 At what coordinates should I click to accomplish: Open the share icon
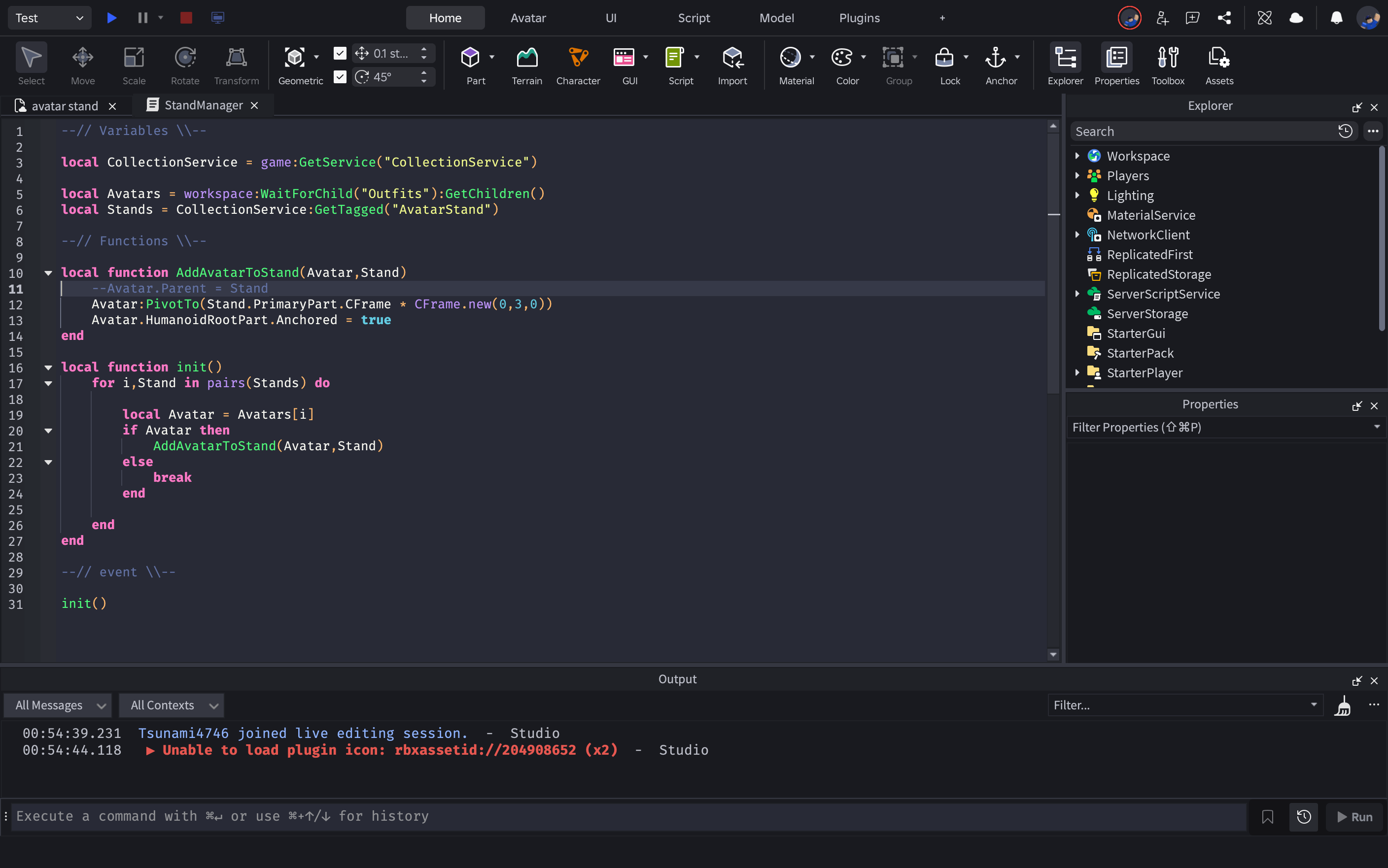coord(1224,18)
